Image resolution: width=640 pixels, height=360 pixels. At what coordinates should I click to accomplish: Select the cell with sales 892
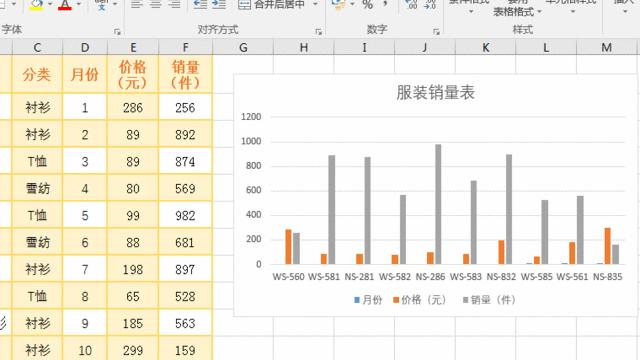click(185, 134)
